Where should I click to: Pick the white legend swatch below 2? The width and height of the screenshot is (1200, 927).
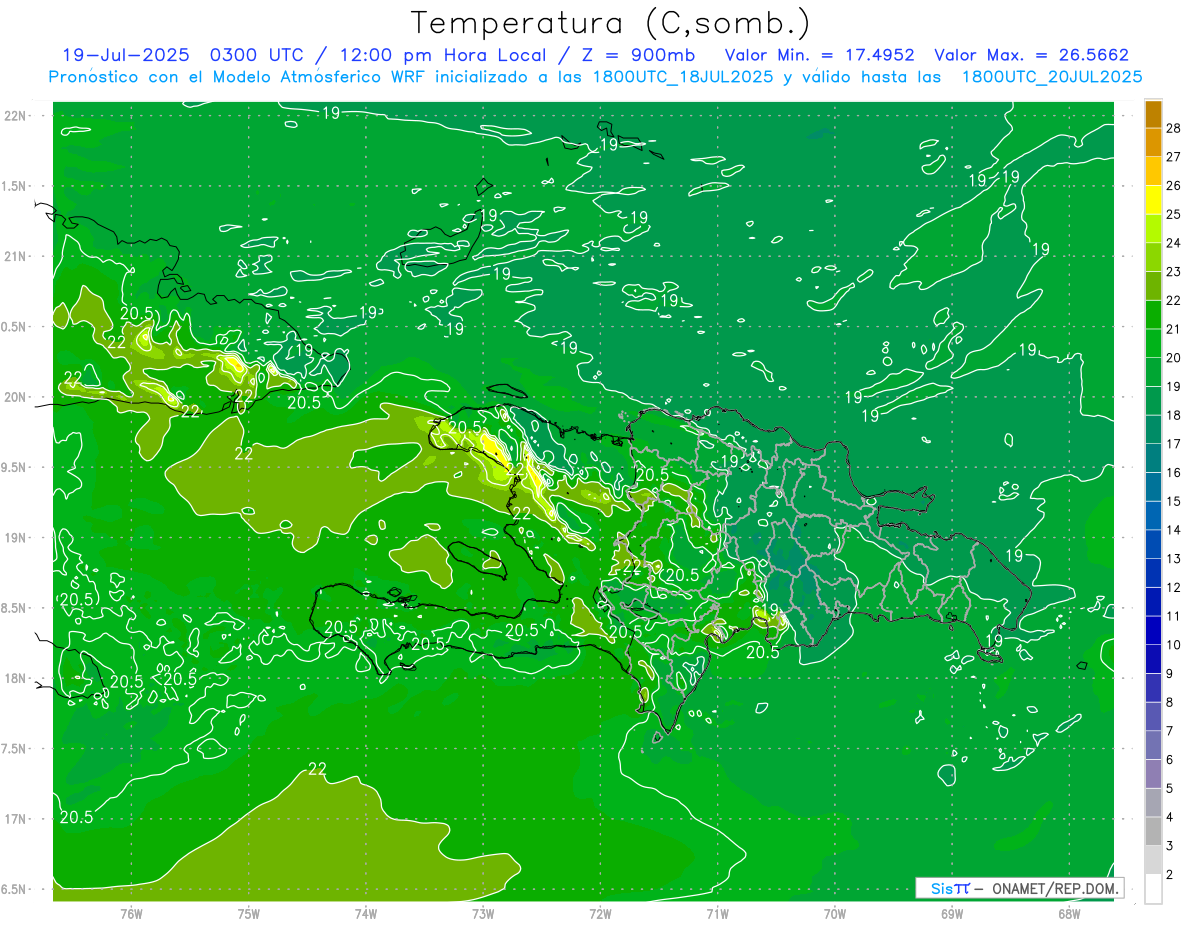tap(1154, 889)
